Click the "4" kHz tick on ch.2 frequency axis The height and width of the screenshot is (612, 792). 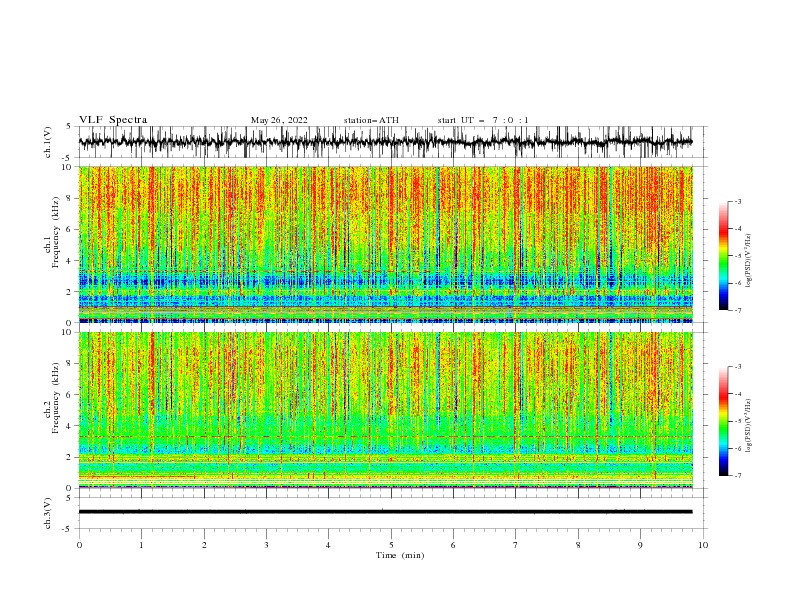click(71, 426)
